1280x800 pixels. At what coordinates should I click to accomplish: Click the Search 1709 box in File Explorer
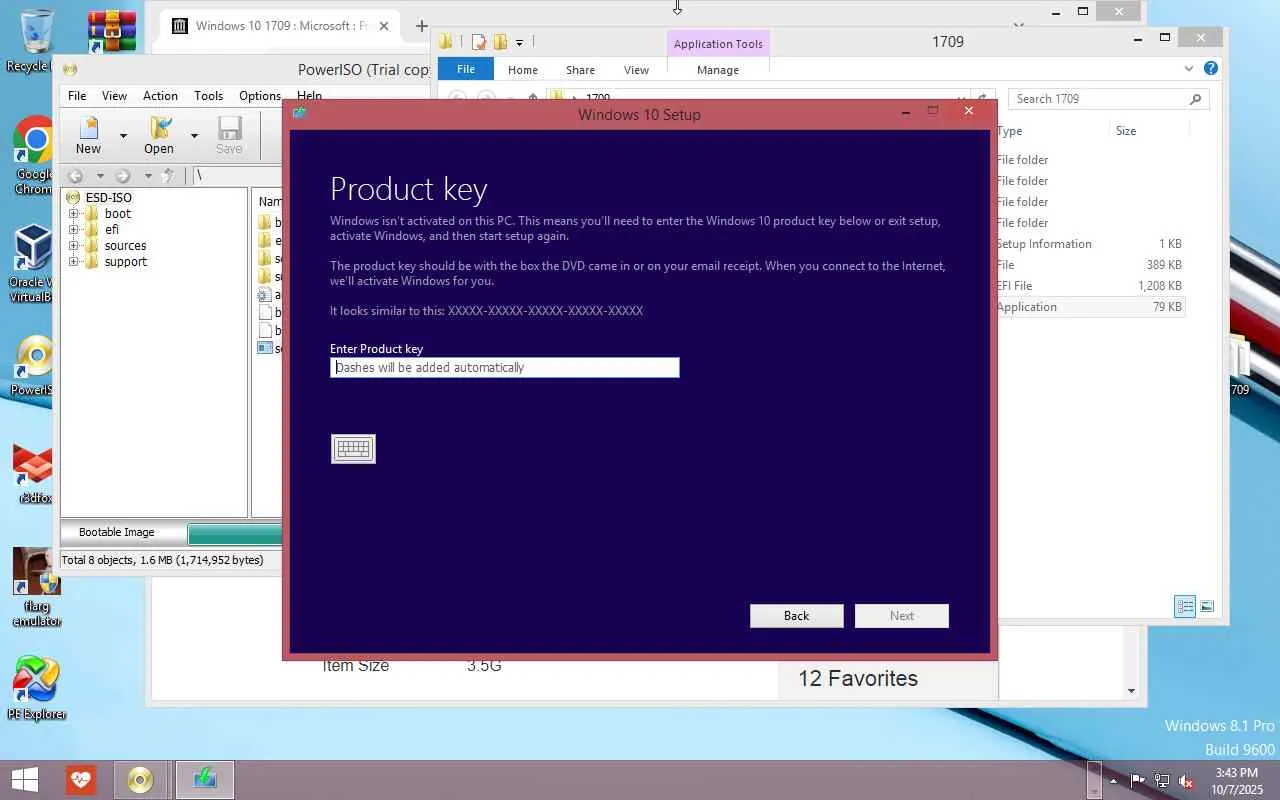click(1109, 99)
